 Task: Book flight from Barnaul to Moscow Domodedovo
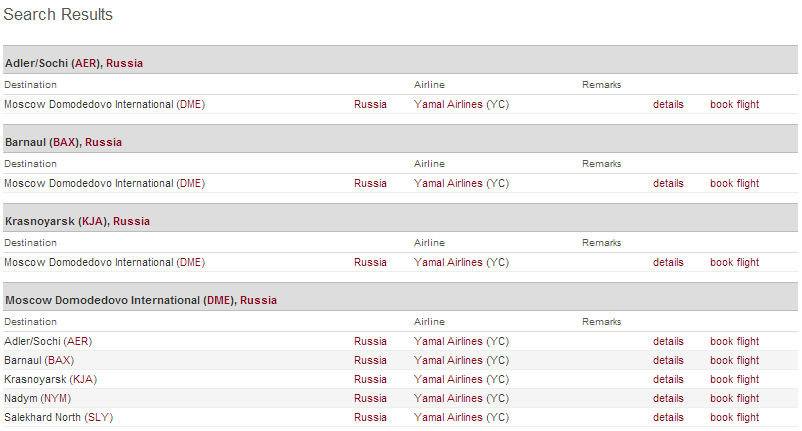(734, 183)
